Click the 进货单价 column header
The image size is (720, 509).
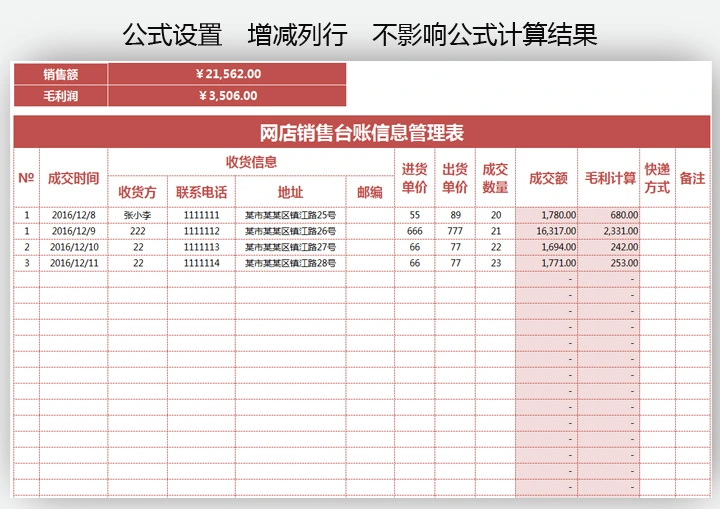[415, 178]
